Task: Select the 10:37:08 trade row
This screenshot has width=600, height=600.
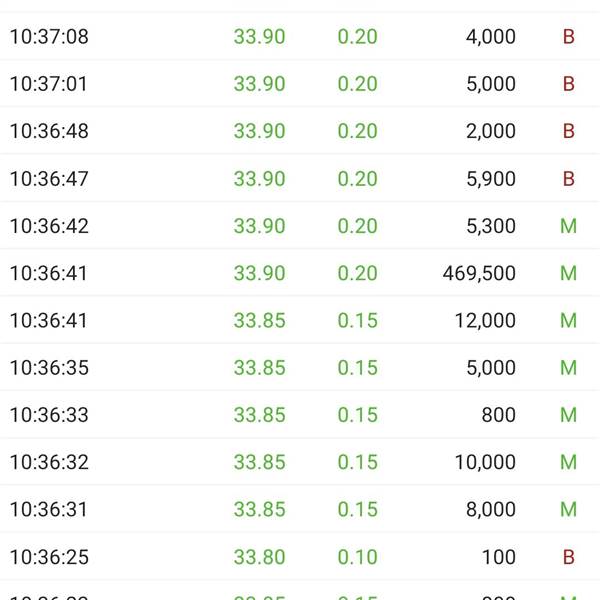Action: (x=300, y=36)
